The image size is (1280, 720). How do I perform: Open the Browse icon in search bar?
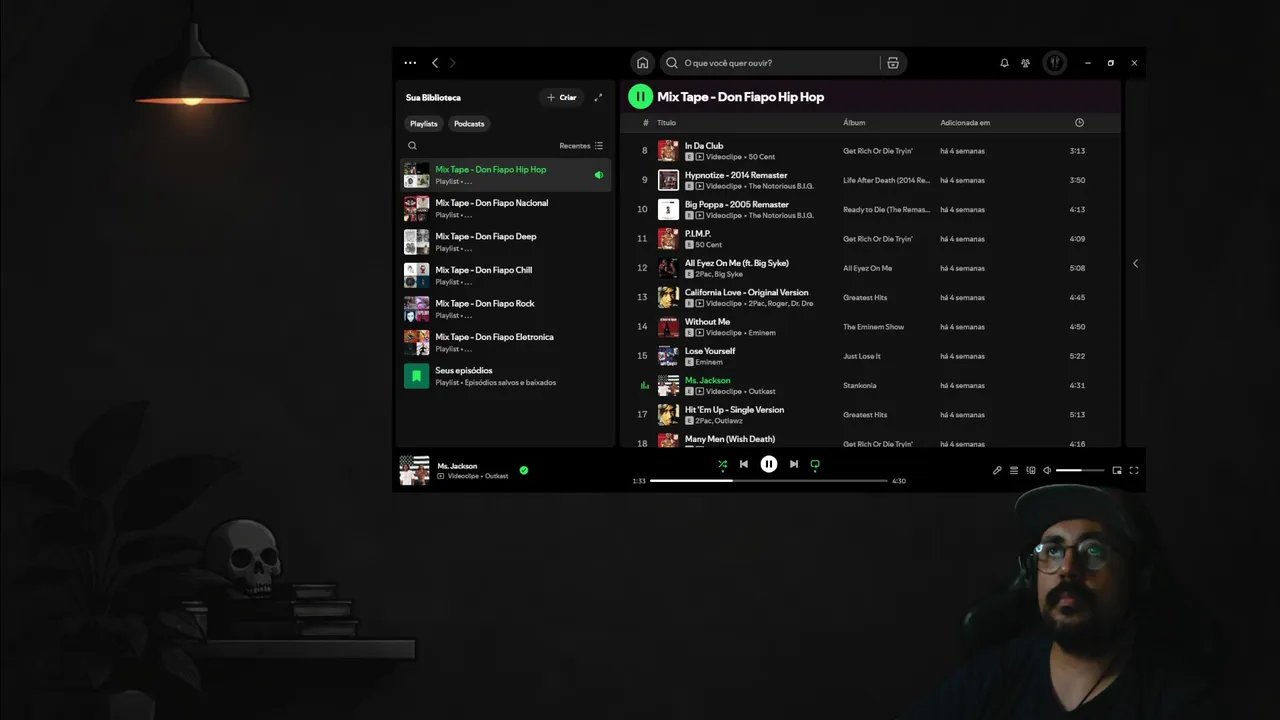click(893, 63)
